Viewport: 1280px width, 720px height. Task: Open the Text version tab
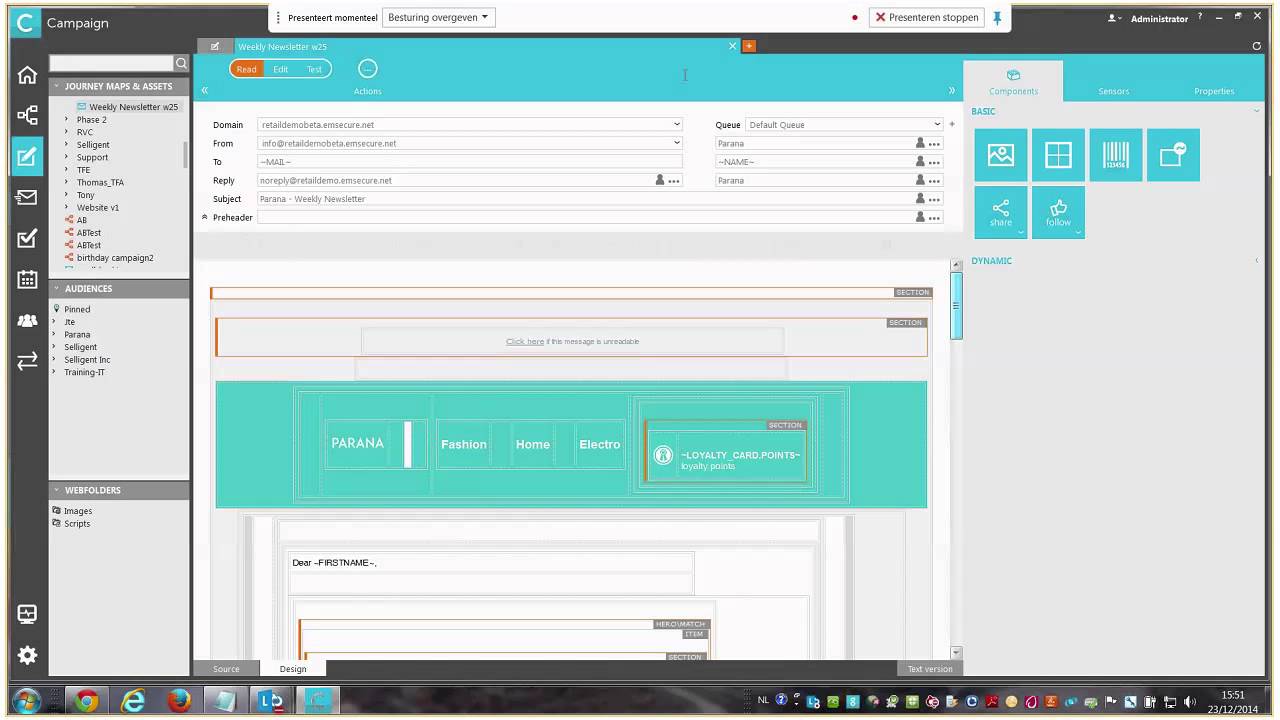click(x=930, y=669)
